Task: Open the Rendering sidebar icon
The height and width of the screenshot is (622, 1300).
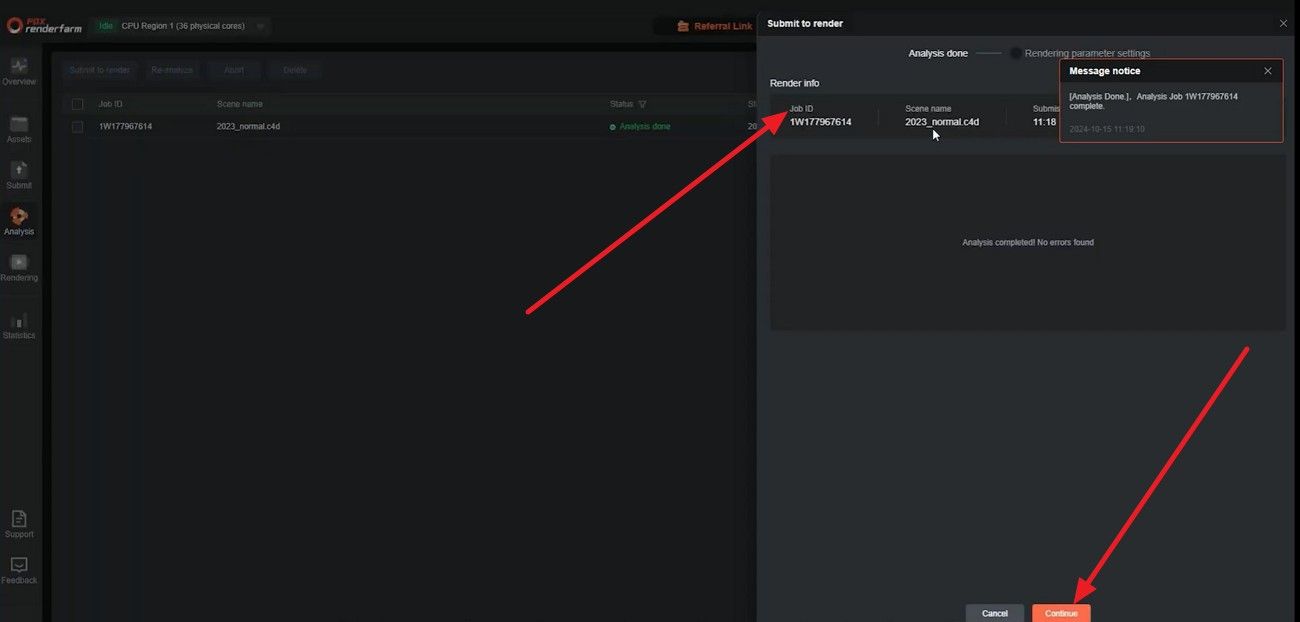Action: click(19, 267)
